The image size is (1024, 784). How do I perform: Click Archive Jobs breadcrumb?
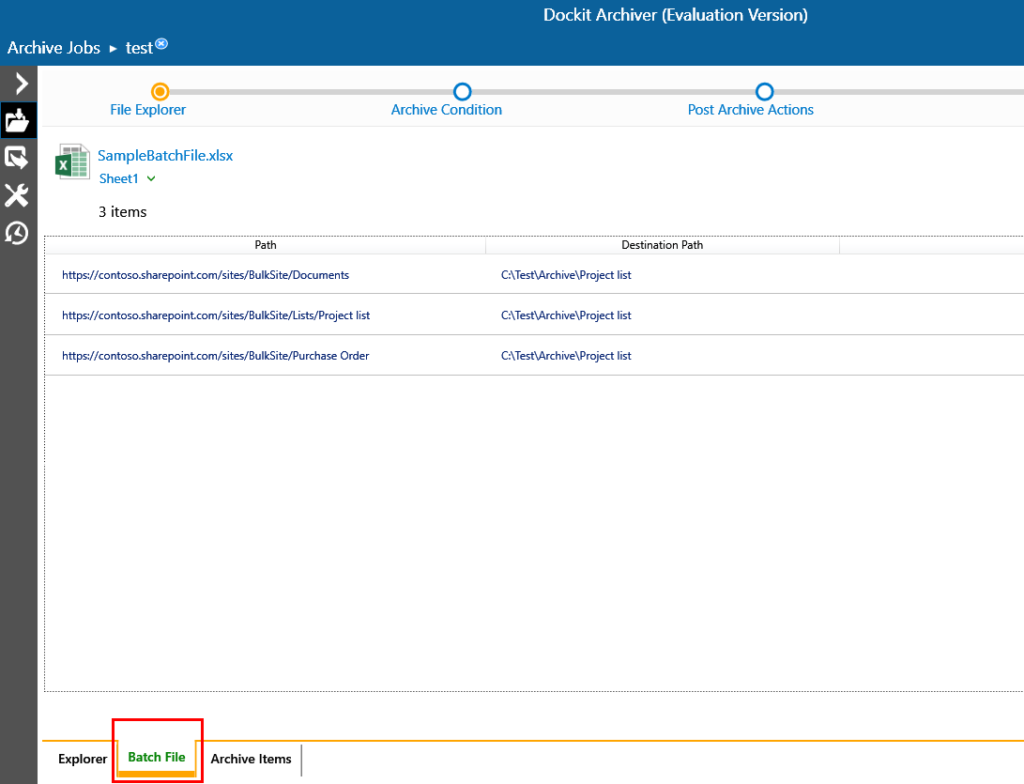[x=54, y=48]
